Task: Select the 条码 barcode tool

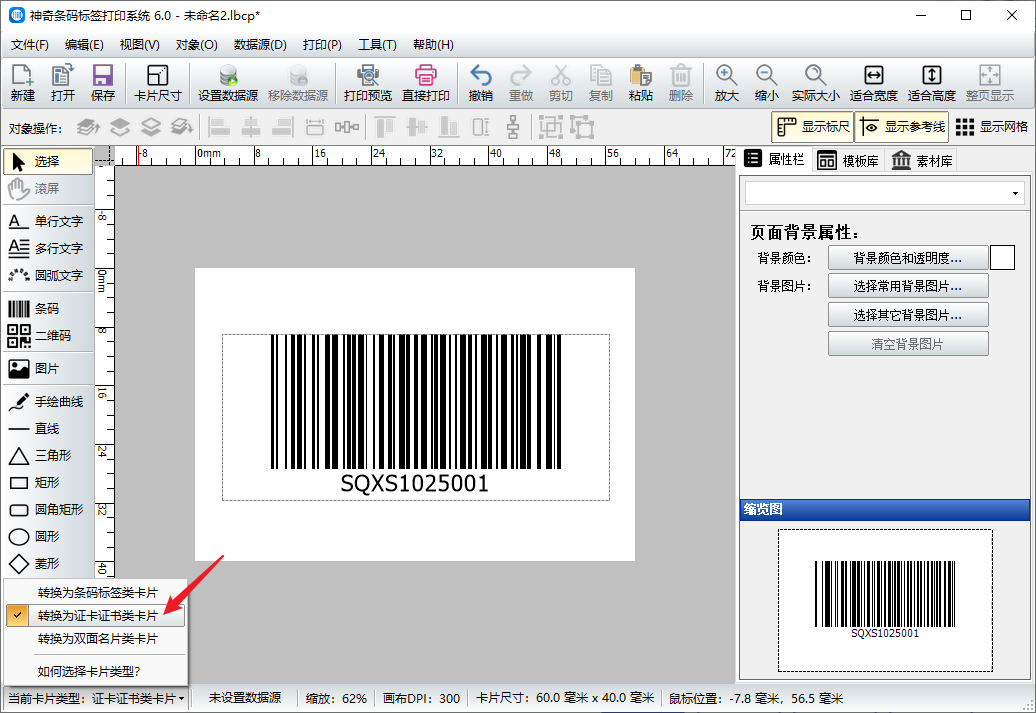Action: (48, 309)
